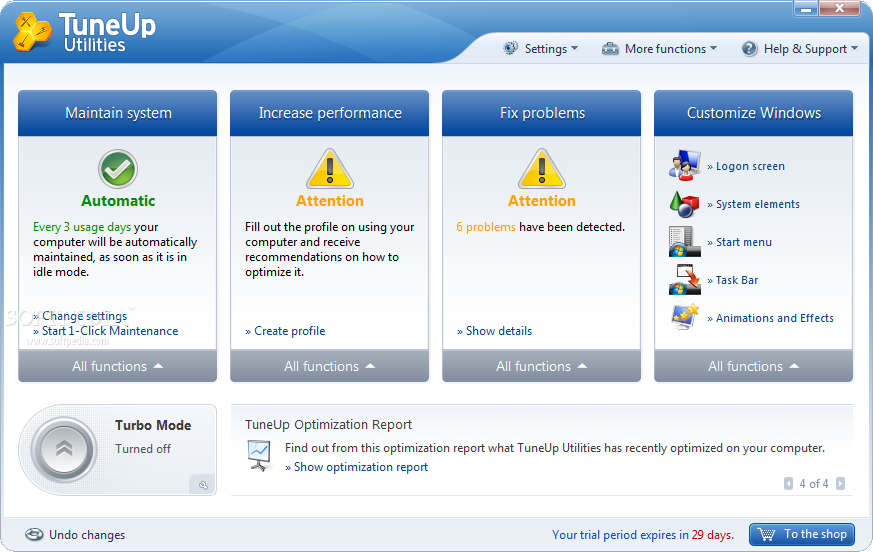Select the Maintain system header
This screenshot has height=552, width=873.
pos(117,113)
